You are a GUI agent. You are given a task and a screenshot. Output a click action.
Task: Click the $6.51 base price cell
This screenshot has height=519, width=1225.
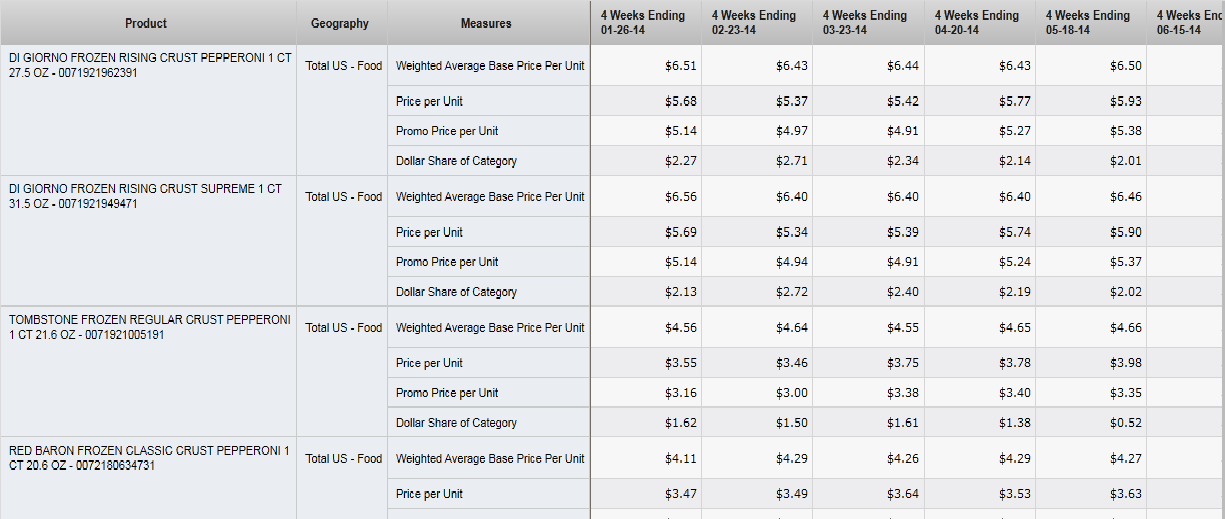tap(681, 66)
